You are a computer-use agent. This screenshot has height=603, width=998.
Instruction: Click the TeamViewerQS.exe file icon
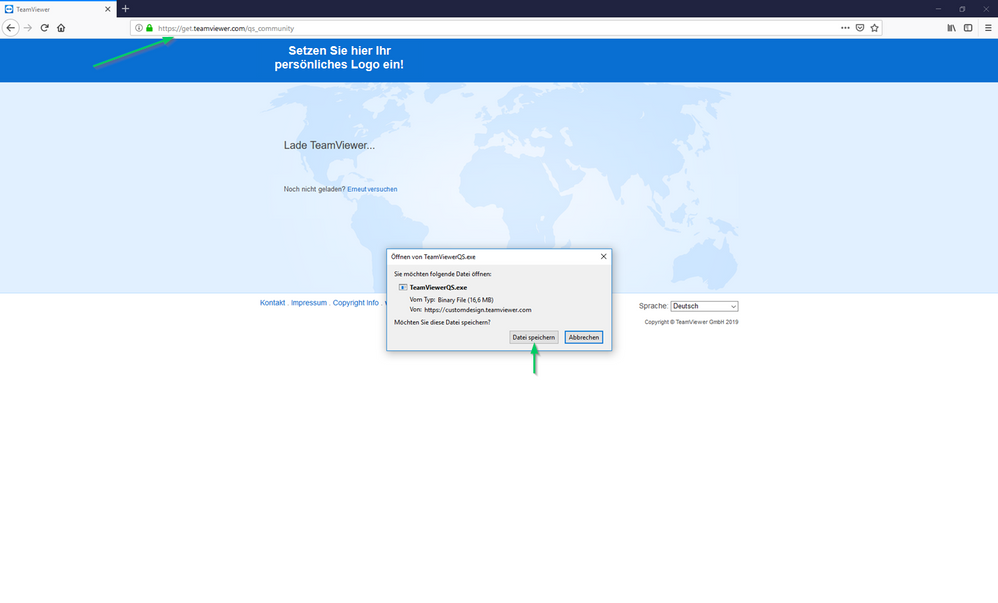tap(403, 287)
